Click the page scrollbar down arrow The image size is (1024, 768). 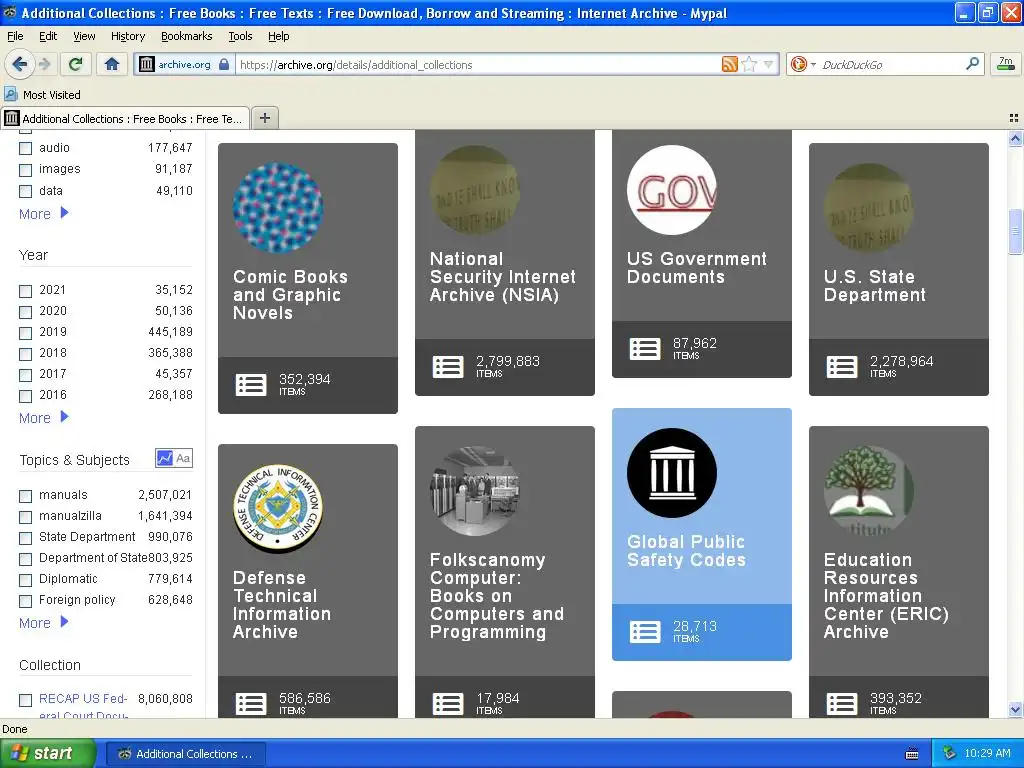click(x=1015, y=710)
